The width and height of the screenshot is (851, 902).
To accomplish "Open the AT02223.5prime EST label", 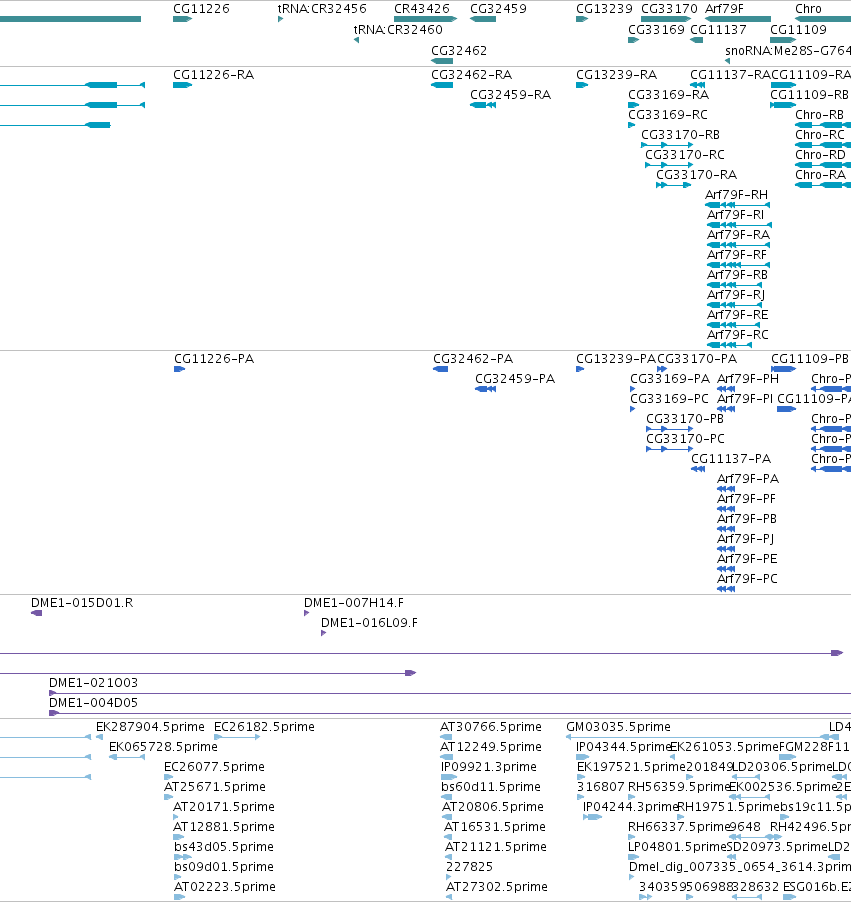I will tap(224, 887).
